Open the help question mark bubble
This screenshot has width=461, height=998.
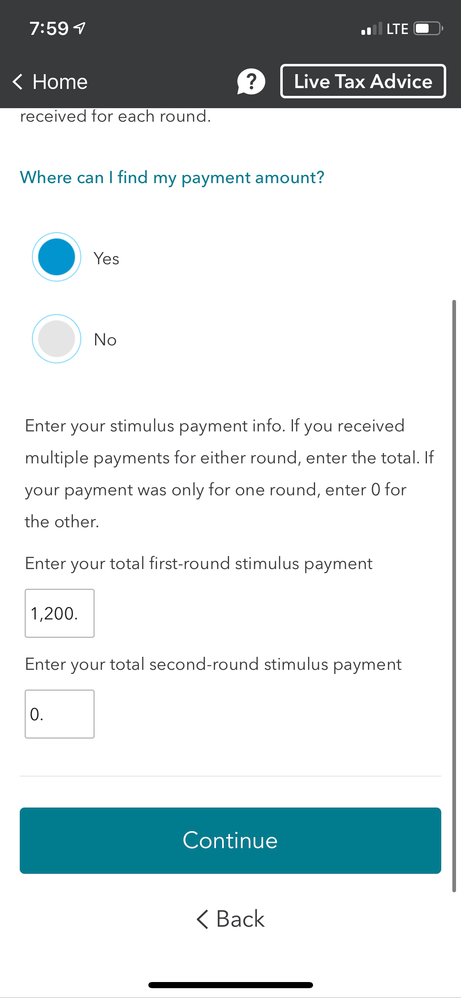[251, 81]
